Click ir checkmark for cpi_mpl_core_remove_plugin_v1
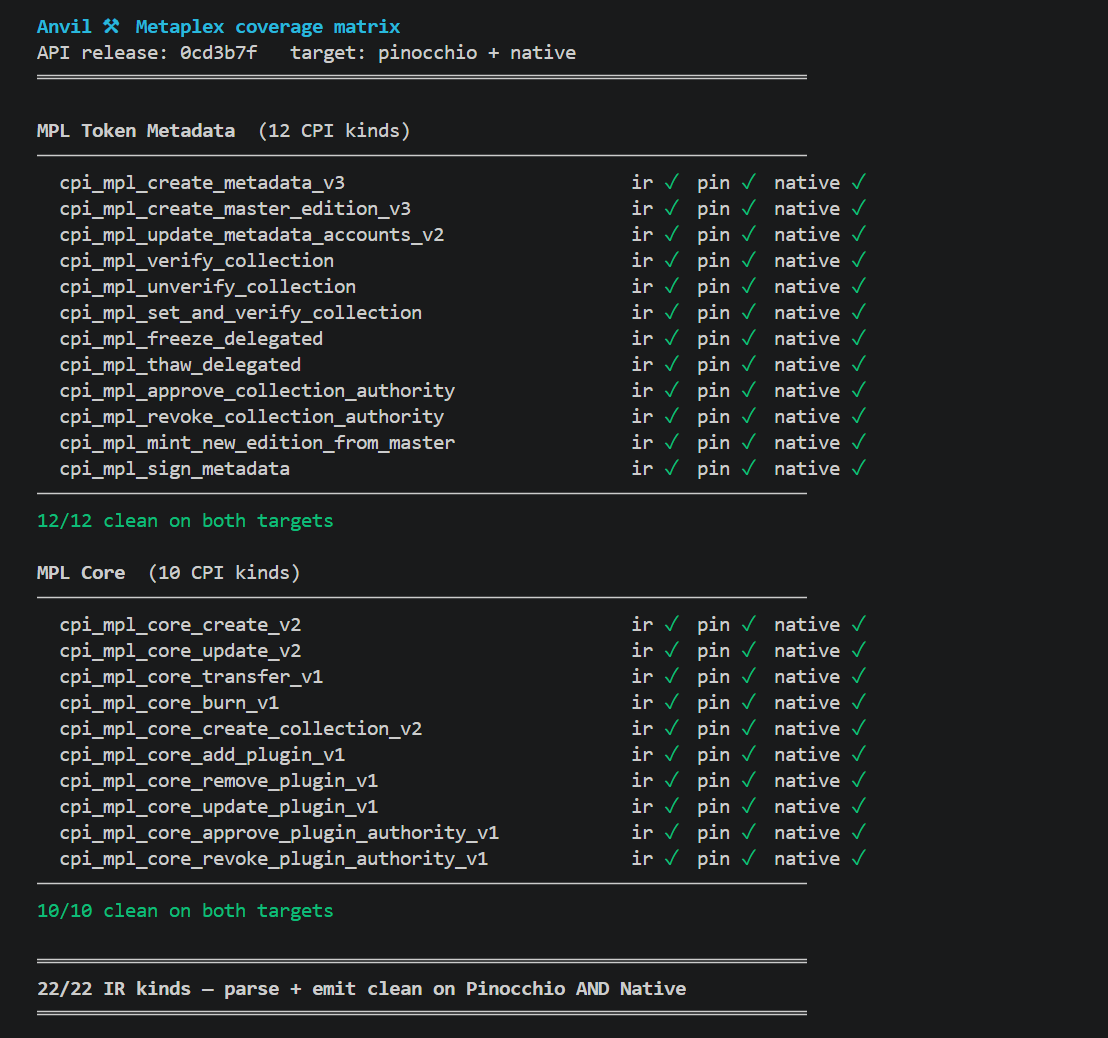The width and height of the screenshot is (1108, 1038). pyautogui.click(x=671, y=781)
